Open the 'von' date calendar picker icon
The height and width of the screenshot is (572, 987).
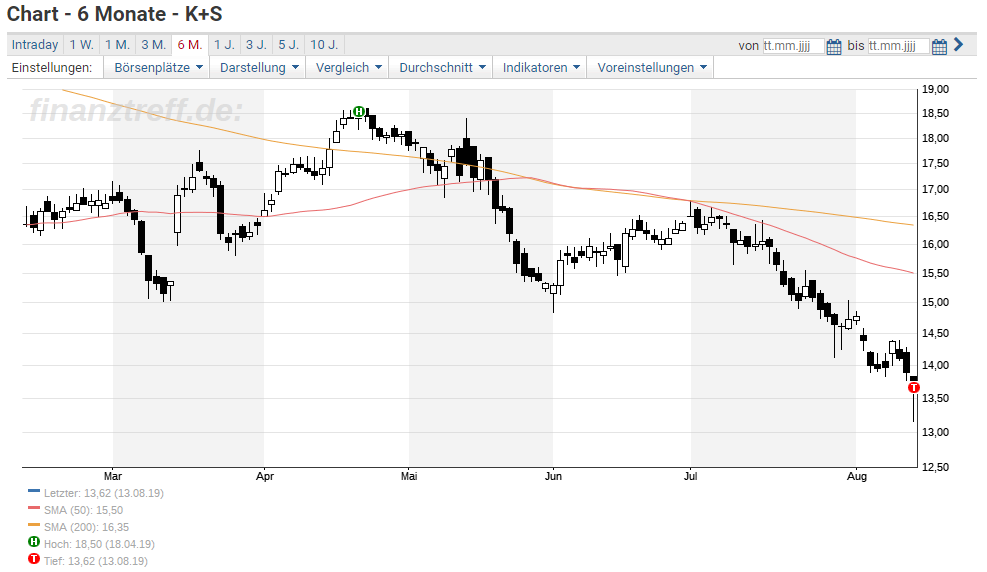833,47
